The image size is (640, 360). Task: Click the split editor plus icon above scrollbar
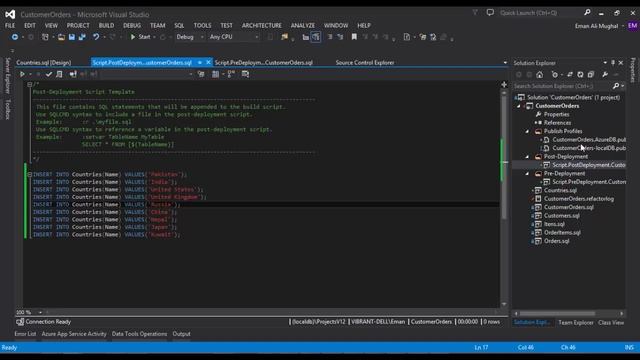[504, 84]
